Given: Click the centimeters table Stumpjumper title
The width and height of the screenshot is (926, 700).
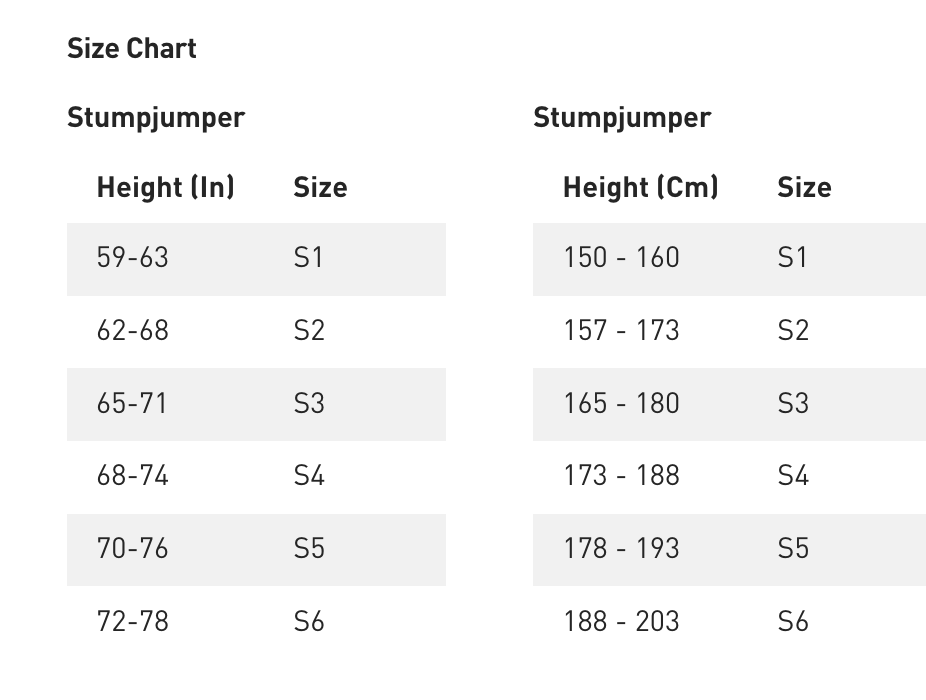Looking at the screenshot, I should pyautogui.click(x=621, y=117).
